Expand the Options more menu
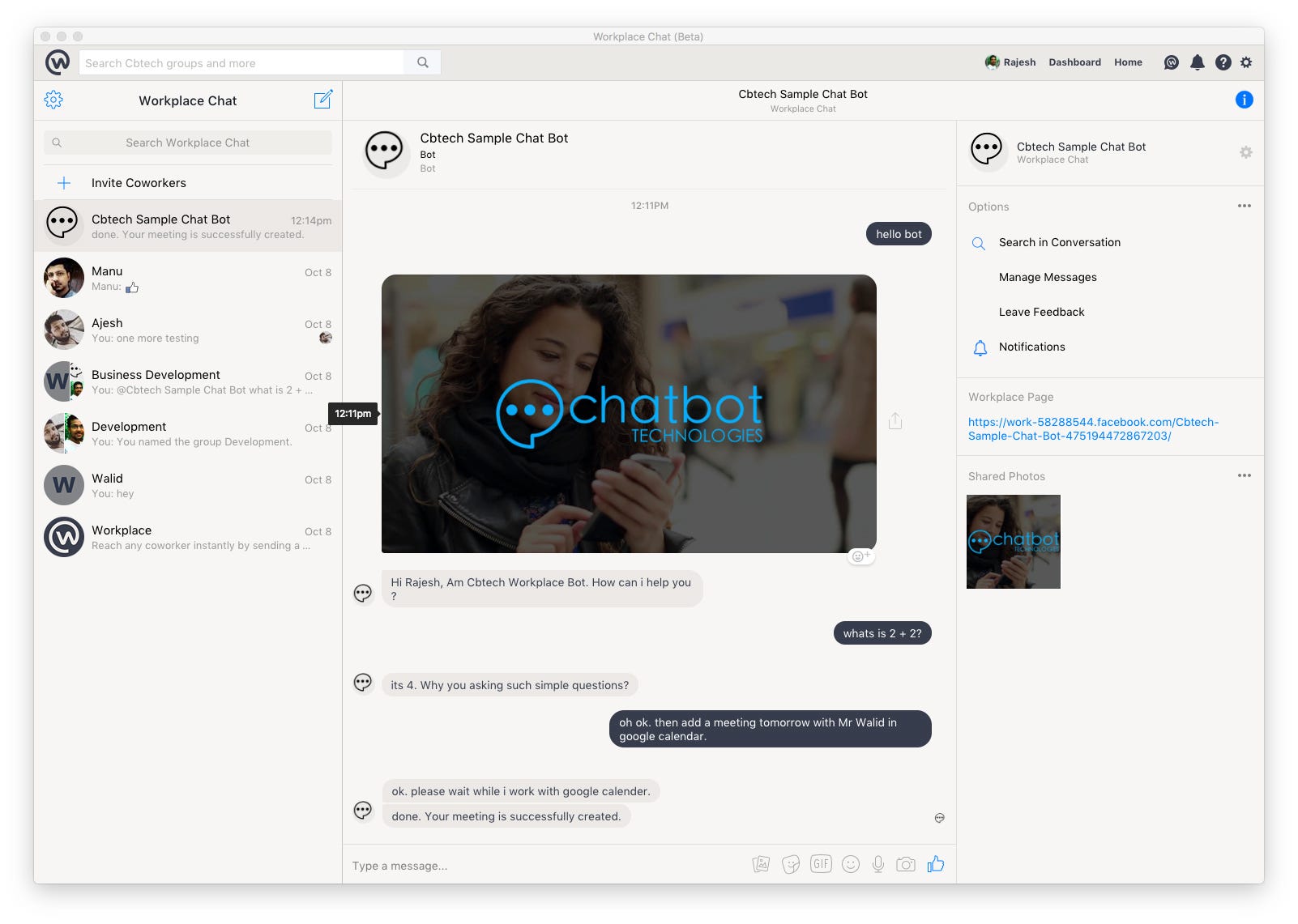1298x924 pixels. (1245, 206)
